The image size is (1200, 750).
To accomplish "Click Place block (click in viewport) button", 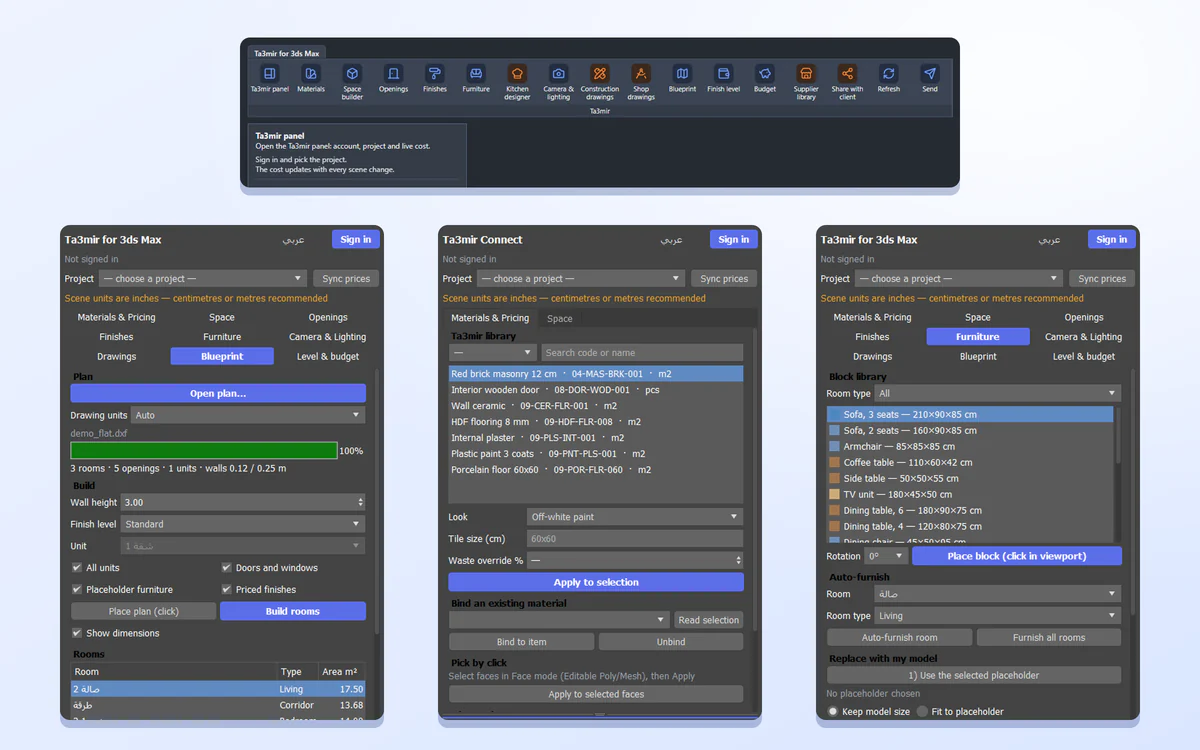I will click(1017, 556).
